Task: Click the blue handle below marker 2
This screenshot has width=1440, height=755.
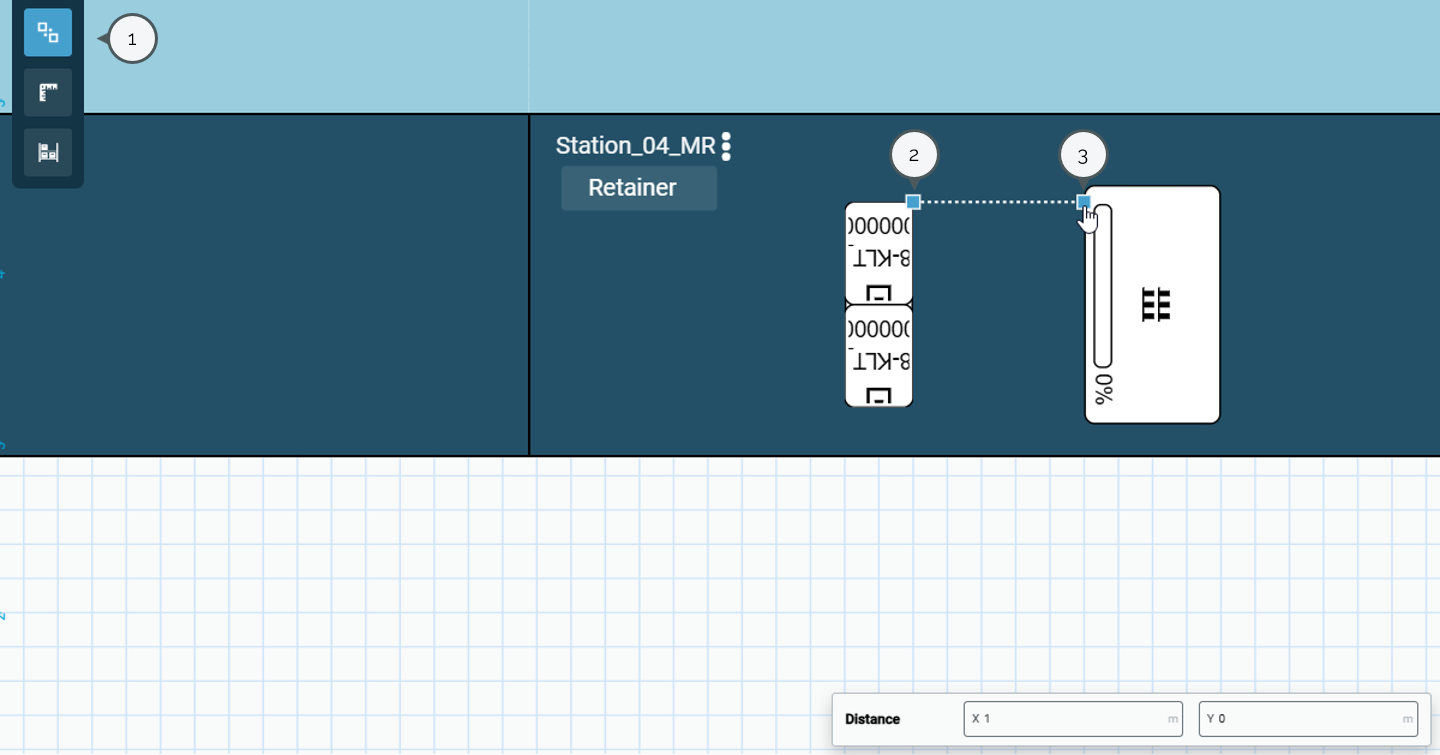Action: [x=913, y=202]
